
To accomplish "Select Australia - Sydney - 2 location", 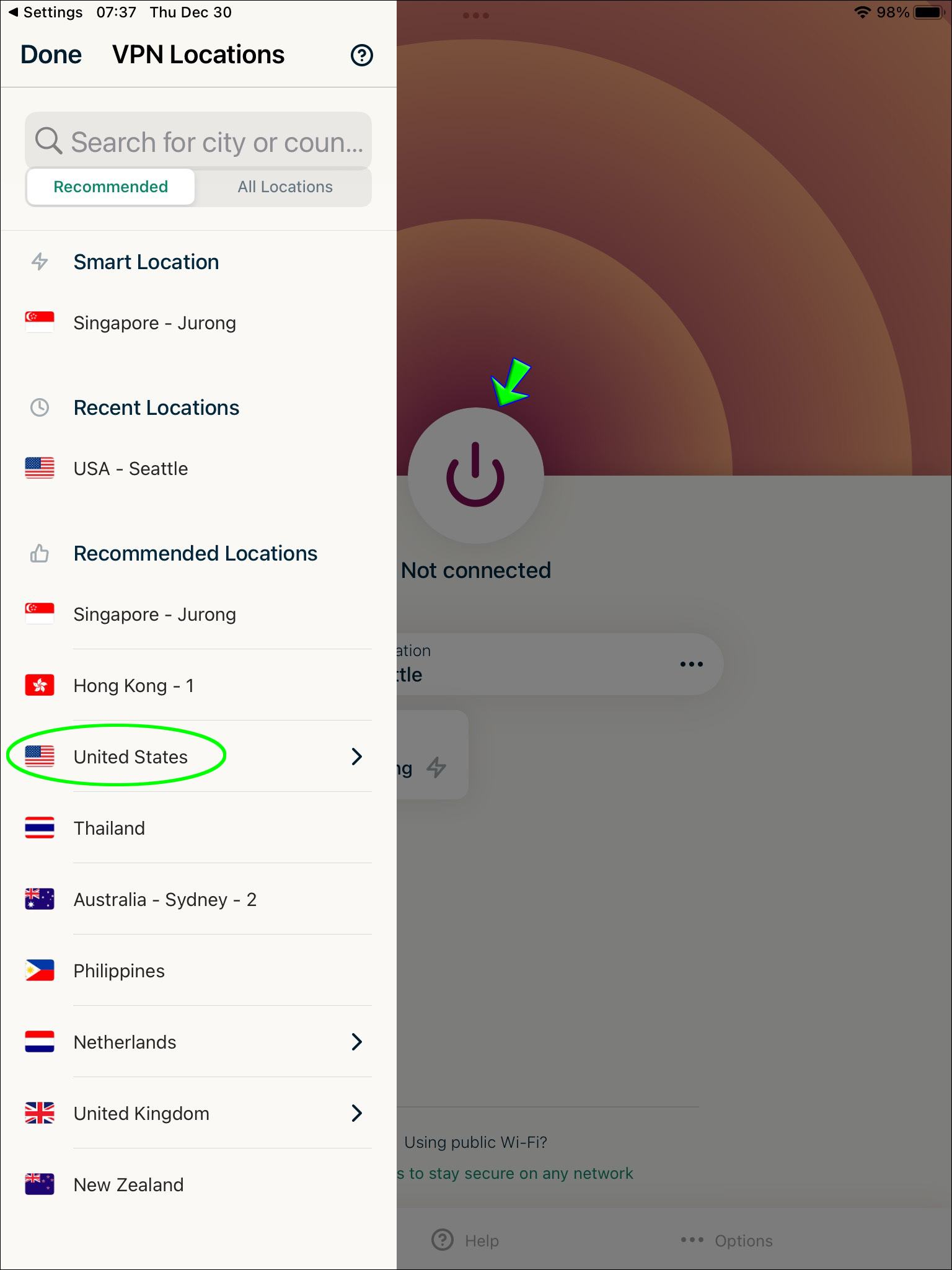I will pyautogui.click(x=198, y=899).
